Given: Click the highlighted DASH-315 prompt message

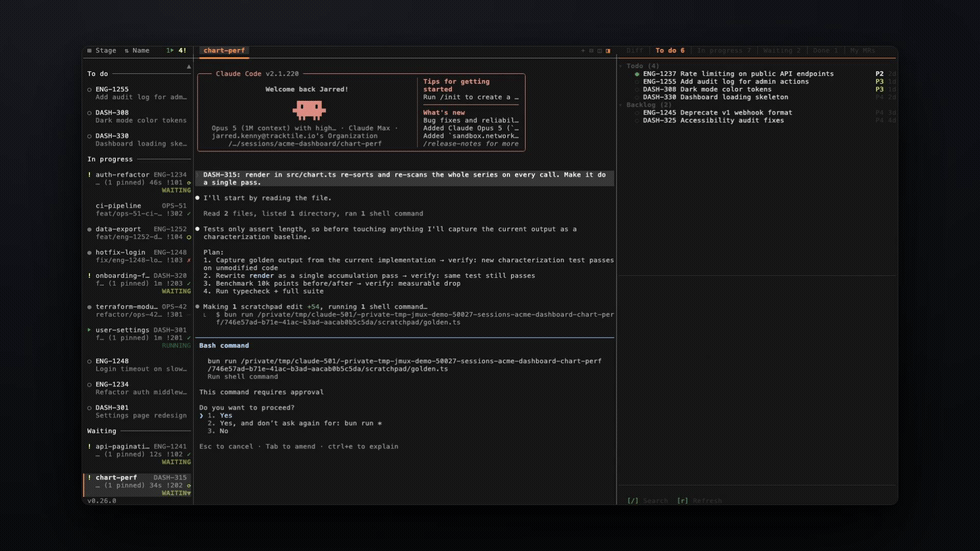Looking at the screenshot, I should coord(405,179).
